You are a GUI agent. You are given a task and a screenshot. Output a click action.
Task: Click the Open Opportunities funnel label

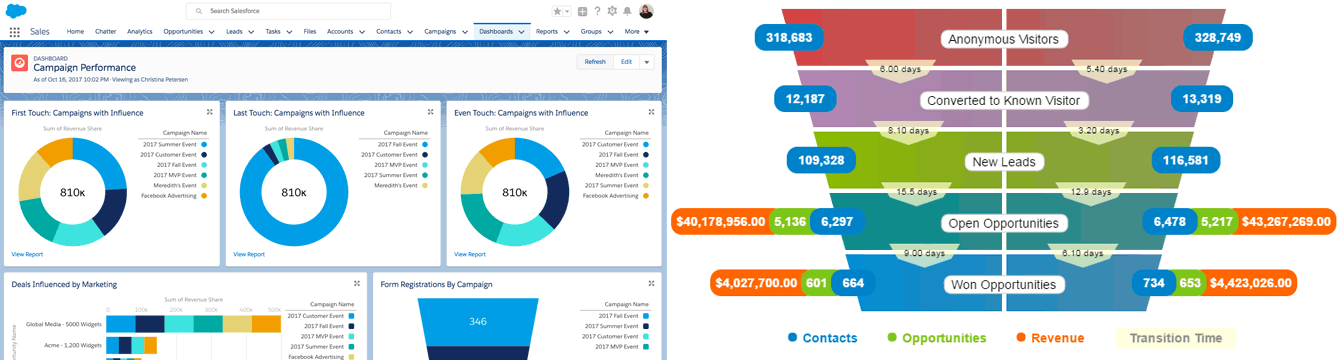pos(1005,223)
